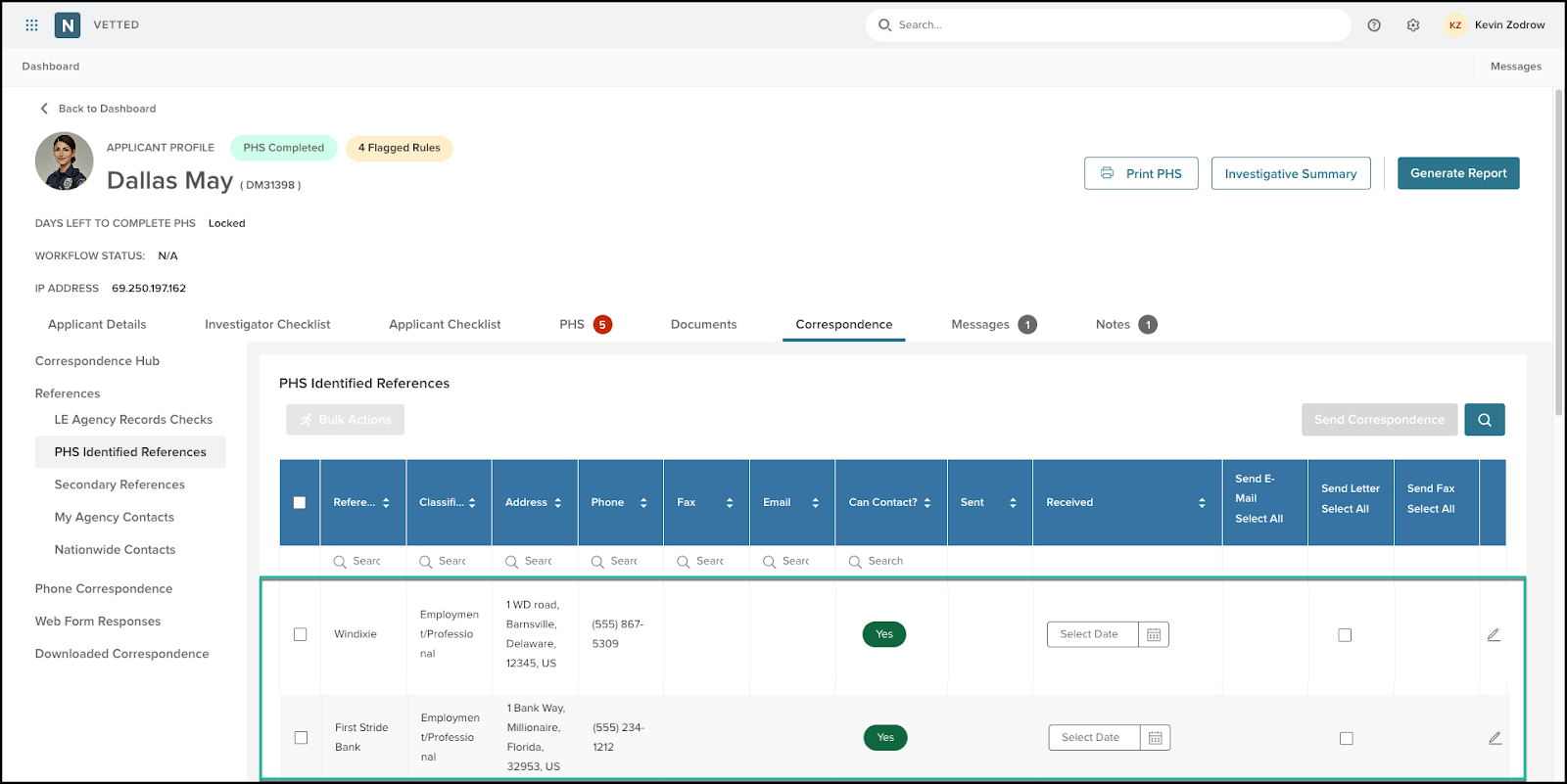Click the Reference column search filter
Image resolution: width=1567 pixels, height=784 pixels.
(x=362, y=562)
